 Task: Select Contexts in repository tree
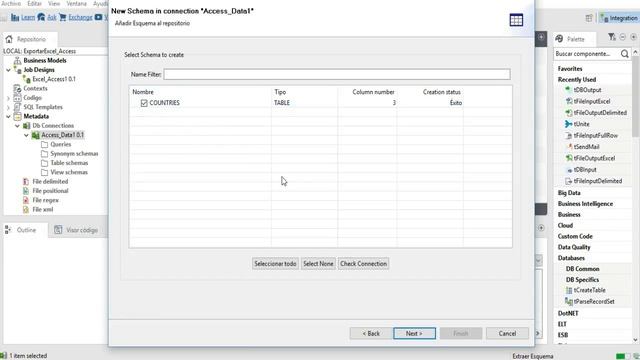35,89
